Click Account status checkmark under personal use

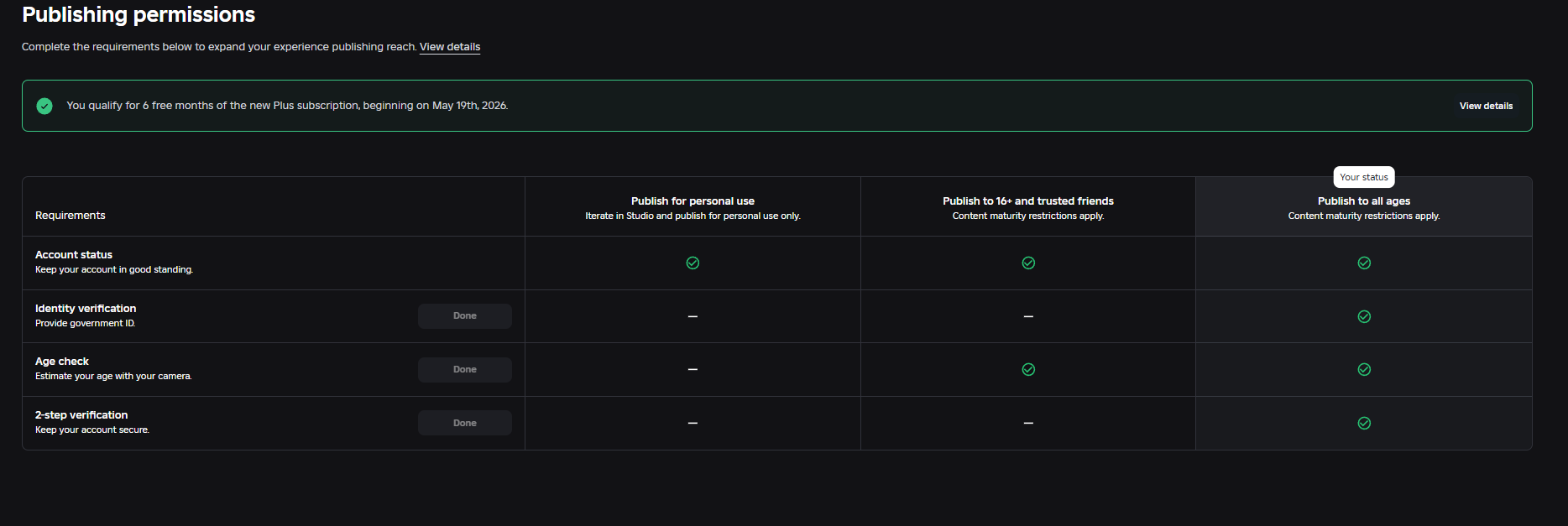coord(693,263)
